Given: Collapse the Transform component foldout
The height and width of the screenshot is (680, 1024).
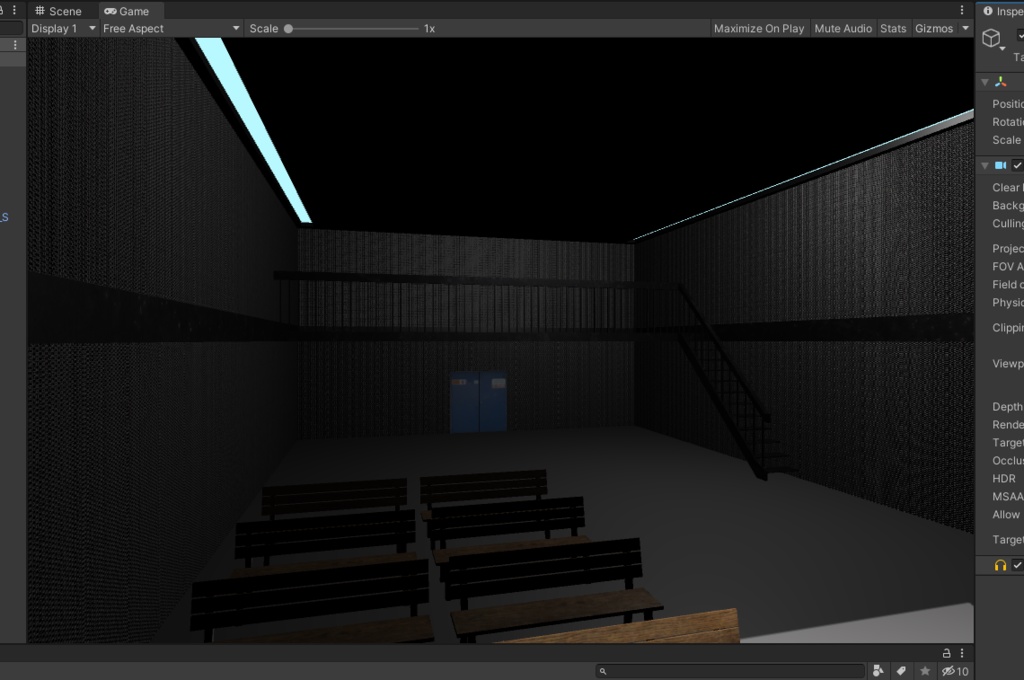Looking at the screenshot, I should (985, 82).
